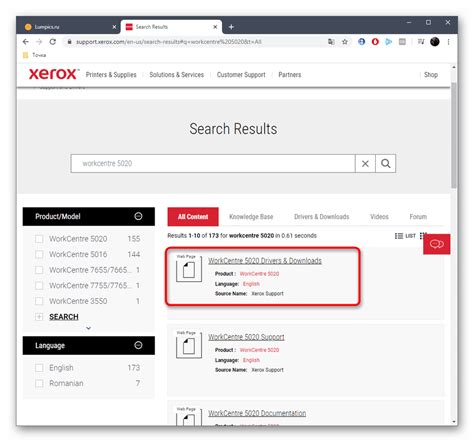The image size is (474, 442).
Task: Collapse the Language filter panel
Action: pyautogui.click(x=138, y=345)
